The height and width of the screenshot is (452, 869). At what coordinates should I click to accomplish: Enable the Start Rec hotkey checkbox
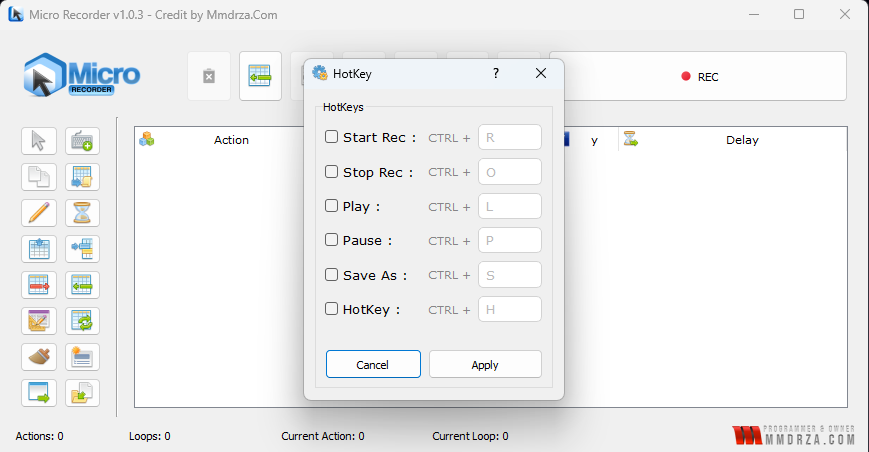(x=332, y=137)
